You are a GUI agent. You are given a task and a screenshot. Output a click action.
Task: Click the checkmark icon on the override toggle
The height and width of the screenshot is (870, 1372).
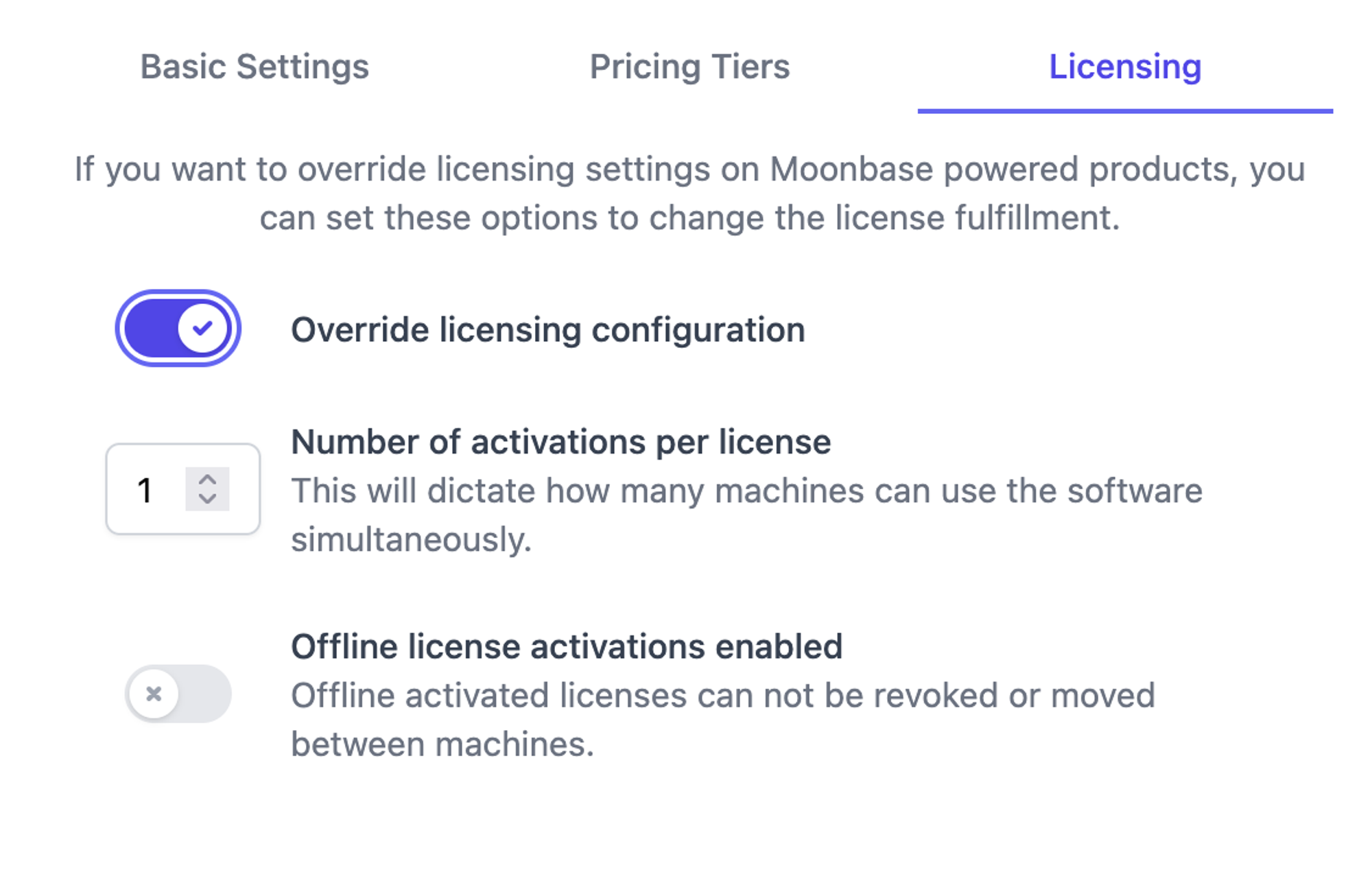(202, 329)
